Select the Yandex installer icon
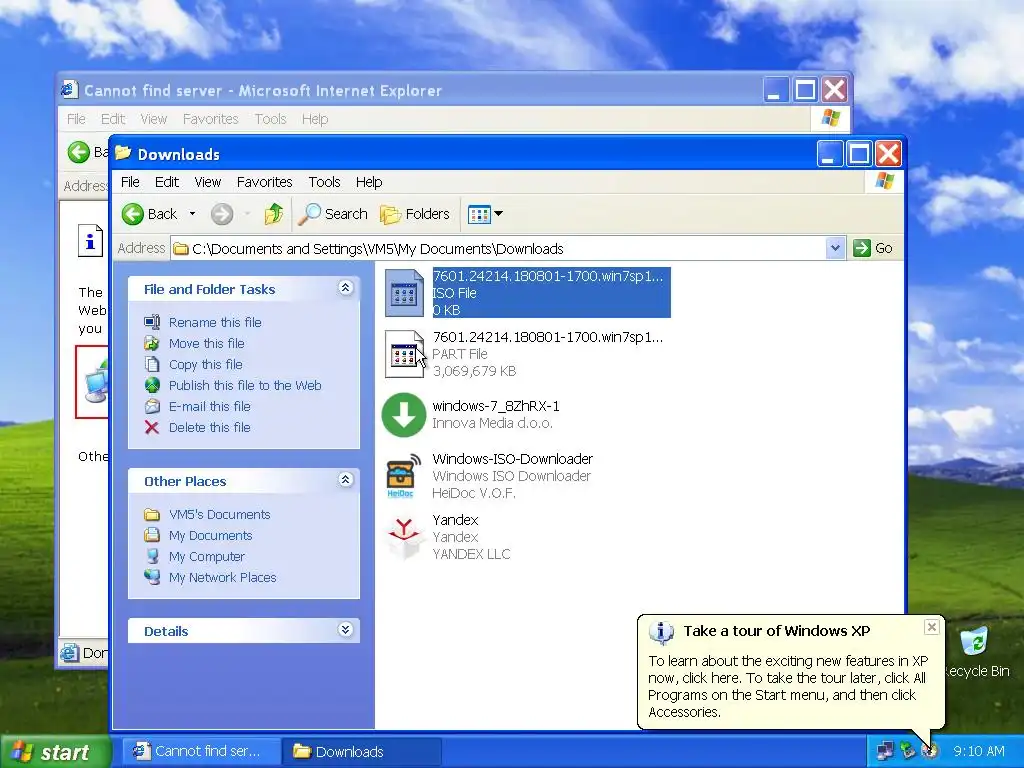1024x768 pixels. coord(404,537)
